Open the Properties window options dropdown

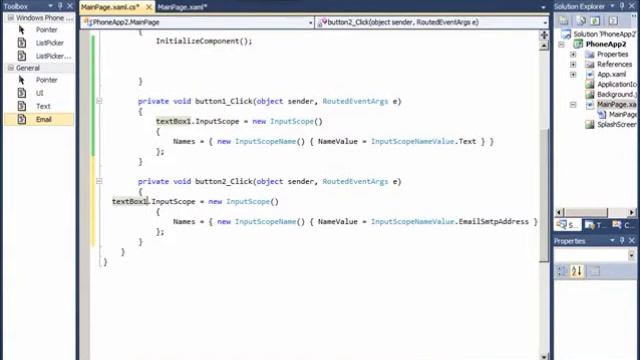pyautogui.click(x=612, y=241)
